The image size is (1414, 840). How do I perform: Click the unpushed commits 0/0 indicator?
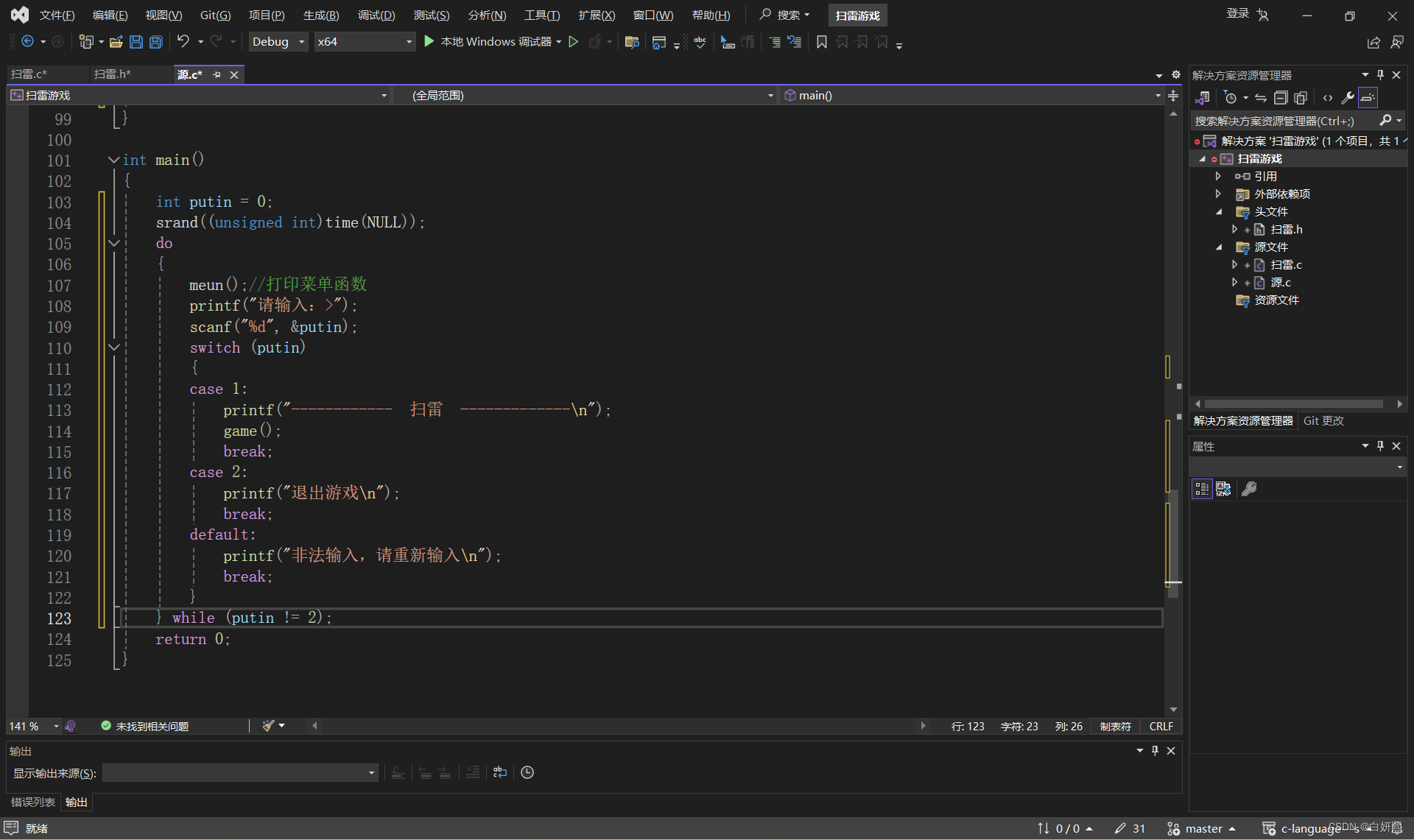(x=1065, y=829)
